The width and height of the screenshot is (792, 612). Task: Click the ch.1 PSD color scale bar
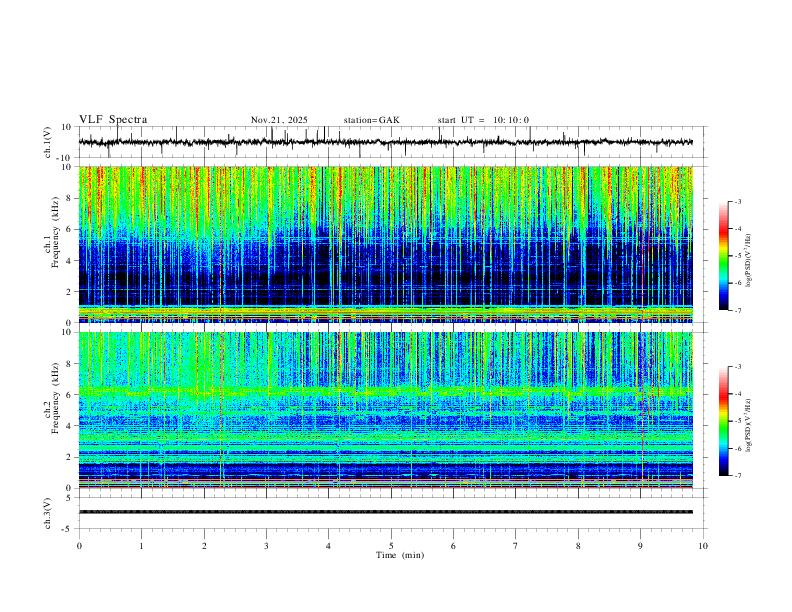tap(723, 256)
